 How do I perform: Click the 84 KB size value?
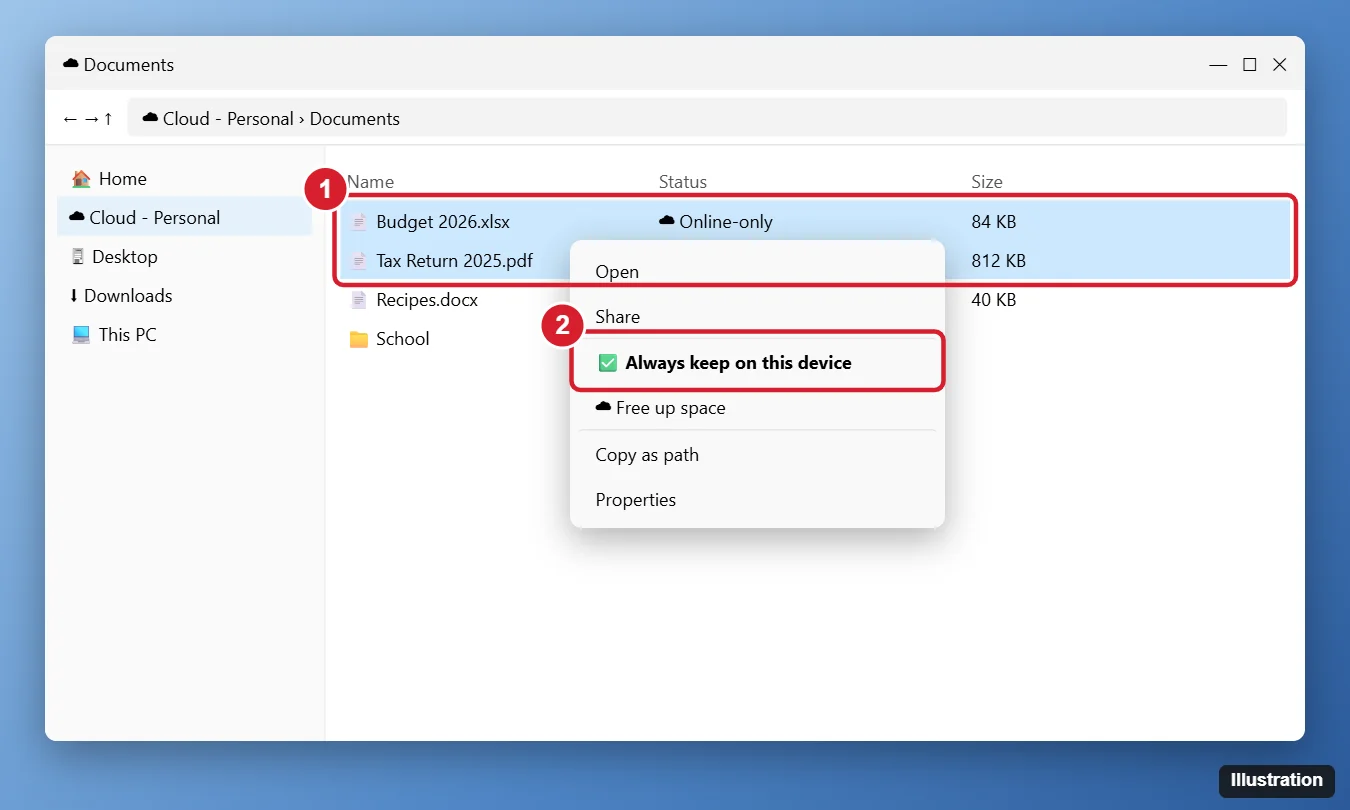click(x=994, y=222)
